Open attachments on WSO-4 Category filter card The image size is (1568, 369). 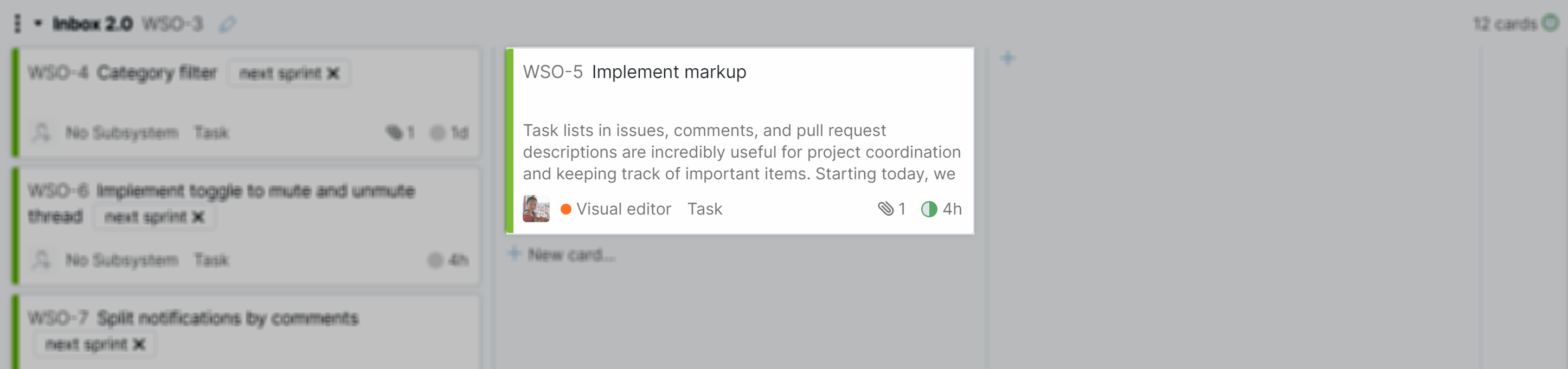click(394, 132)
